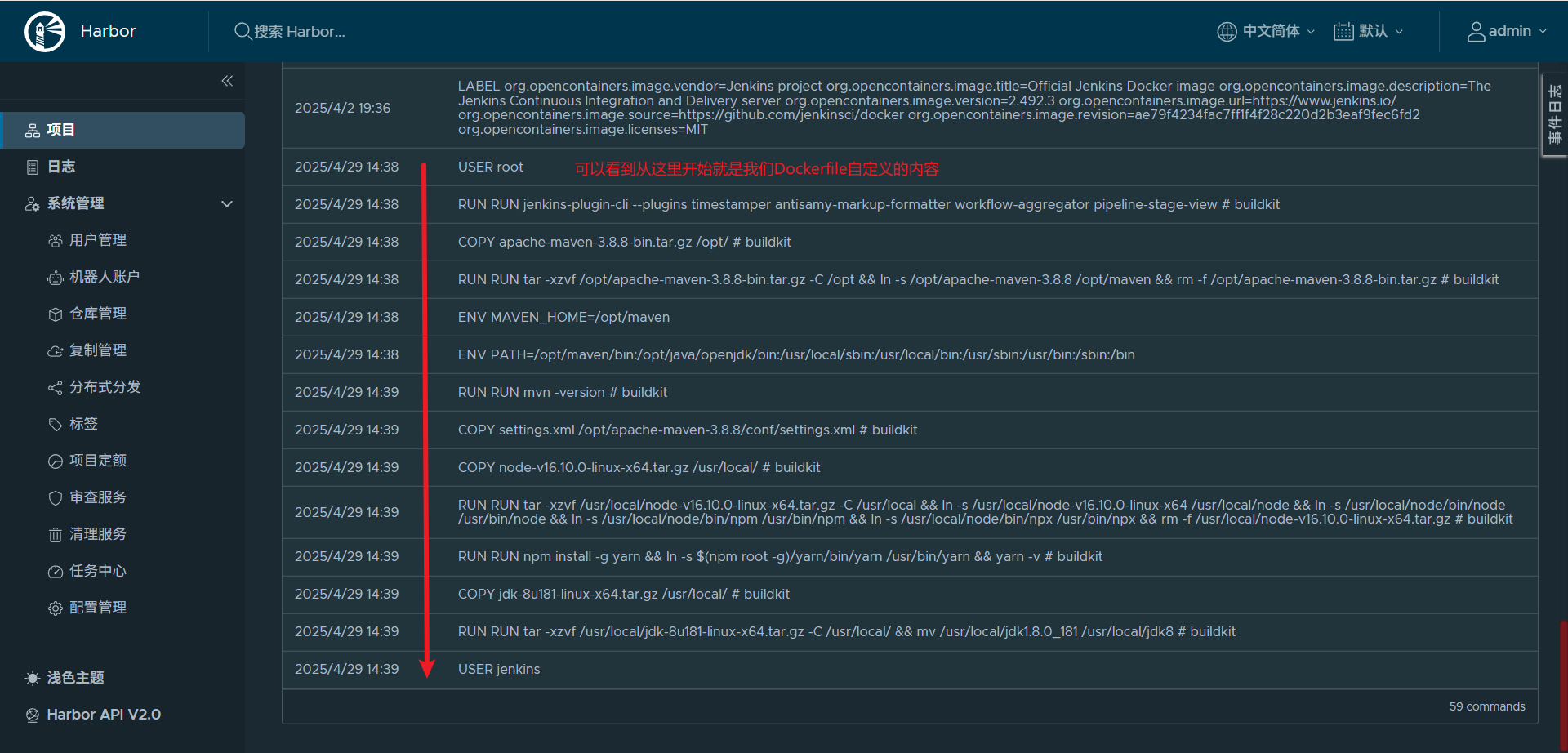
Task: Open the 事件日志 side panel tab
Action: click(1554, 114)
